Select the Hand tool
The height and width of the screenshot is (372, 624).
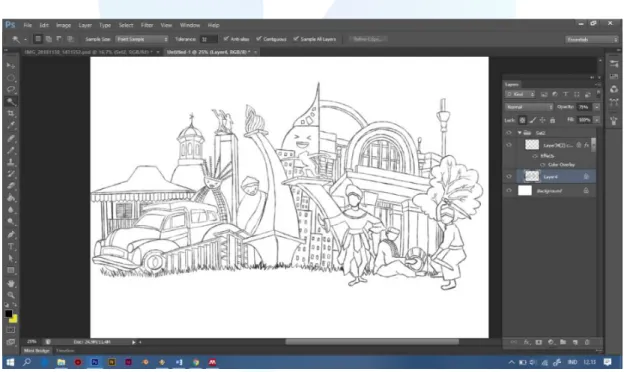click(x=11, y=283)
